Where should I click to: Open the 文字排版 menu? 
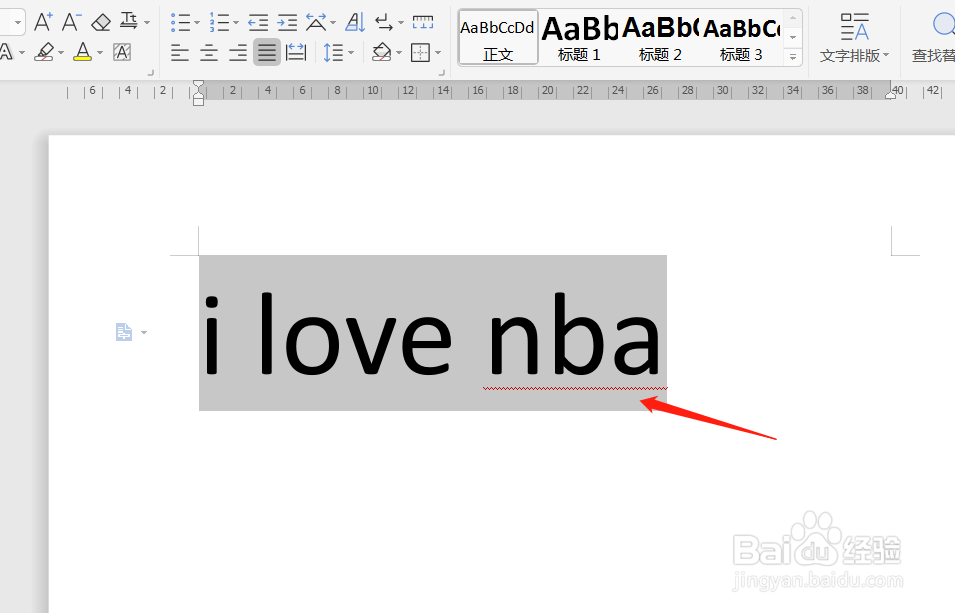pos(855,38)
